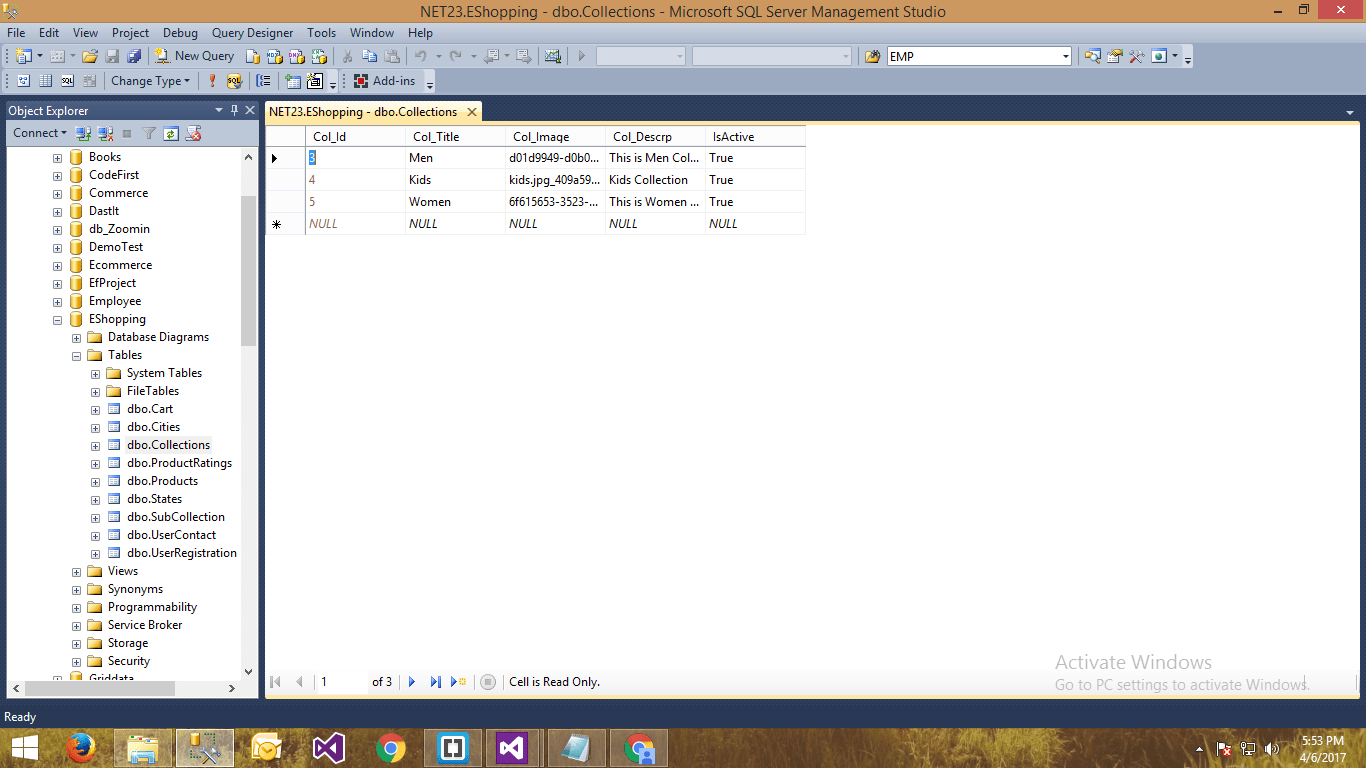Expand the System Tables folder
The image size is (1366, 768).
95,374
